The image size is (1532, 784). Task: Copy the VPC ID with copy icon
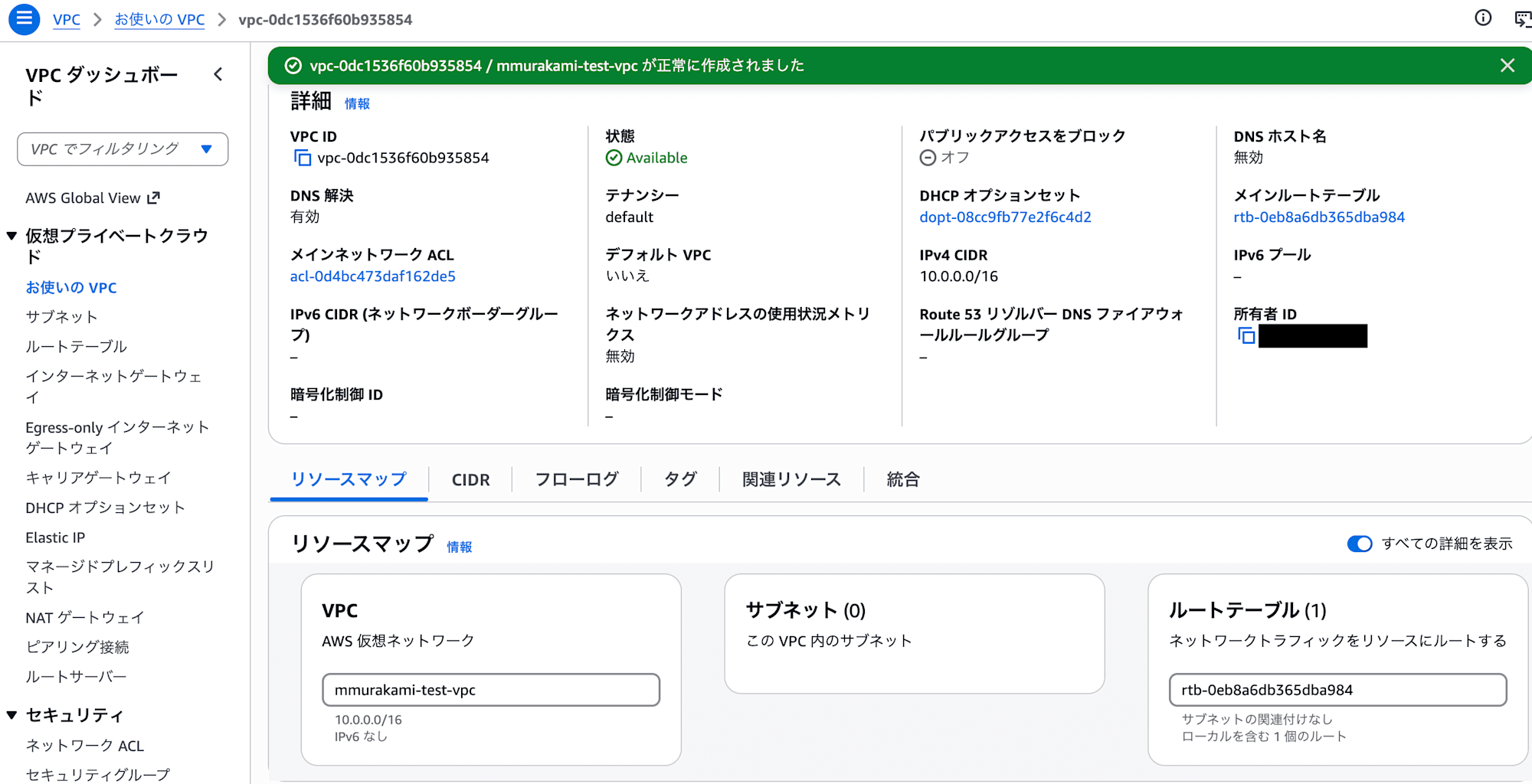(x=303, y=158)
